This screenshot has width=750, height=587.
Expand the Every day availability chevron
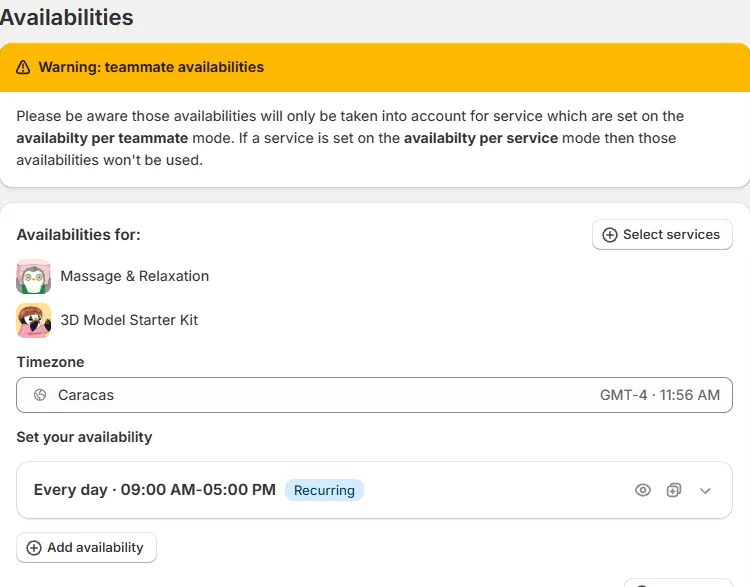pyautogui.click(x=705, y=491)
